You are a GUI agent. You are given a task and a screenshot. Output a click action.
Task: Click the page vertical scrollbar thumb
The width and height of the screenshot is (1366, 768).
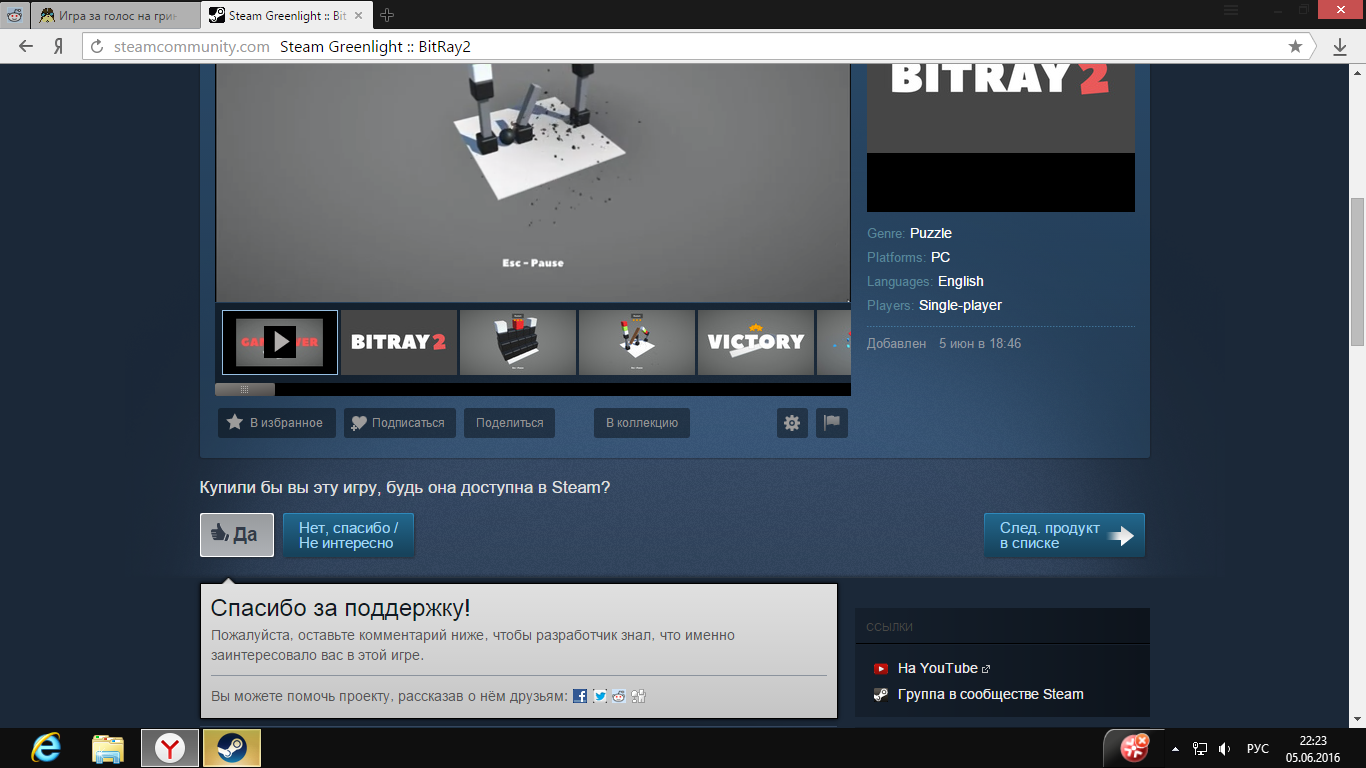coord(1357,272)
